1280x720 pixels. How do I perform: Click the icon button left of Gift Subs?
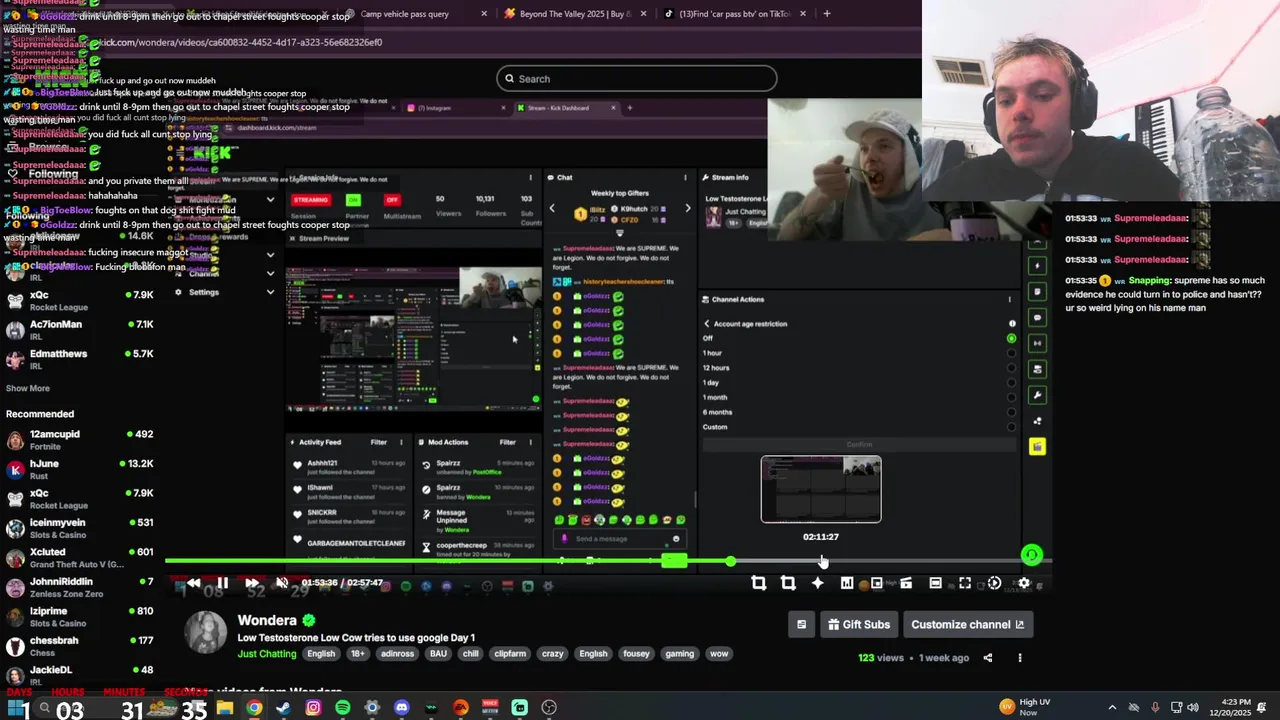click(801, 624)
